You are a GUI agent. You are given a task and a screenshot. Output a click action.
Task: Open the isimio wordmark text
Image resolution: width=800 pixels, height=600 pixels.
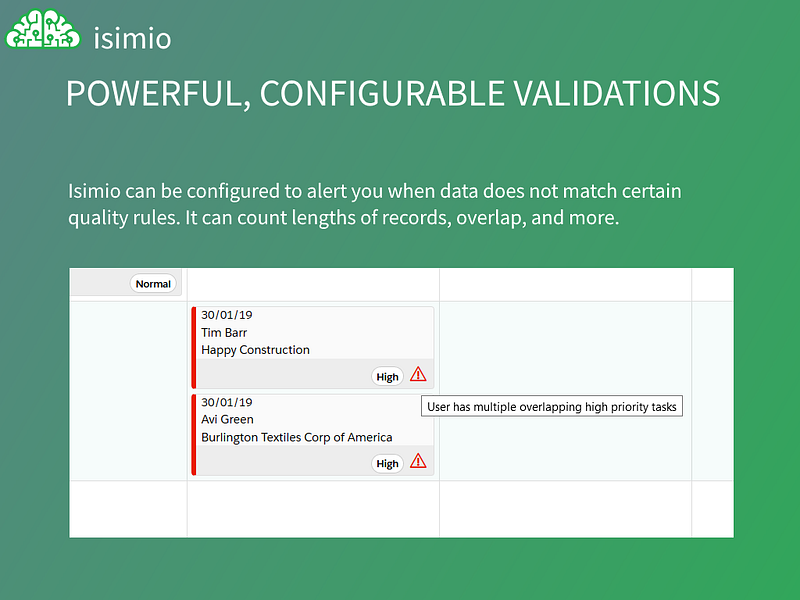(132, 38)
